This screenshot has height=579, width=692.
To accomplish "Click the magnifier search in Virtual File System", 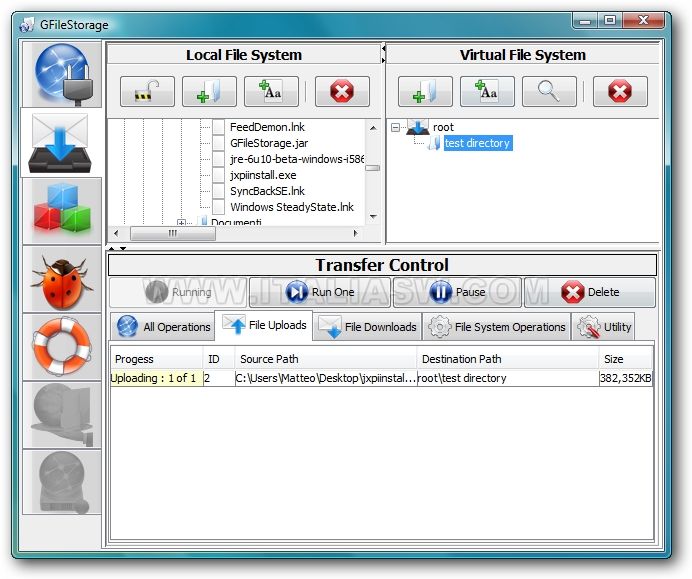I will point(549,91).
